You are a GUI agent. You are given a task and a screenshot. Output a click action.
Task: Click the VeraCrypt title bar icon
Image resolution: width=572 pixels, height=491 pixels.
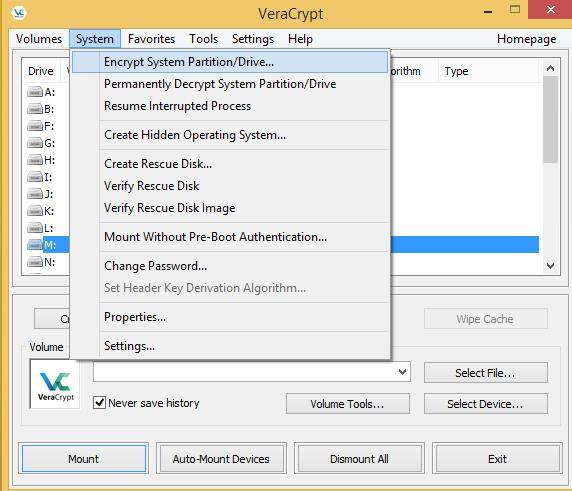[19, 13]
